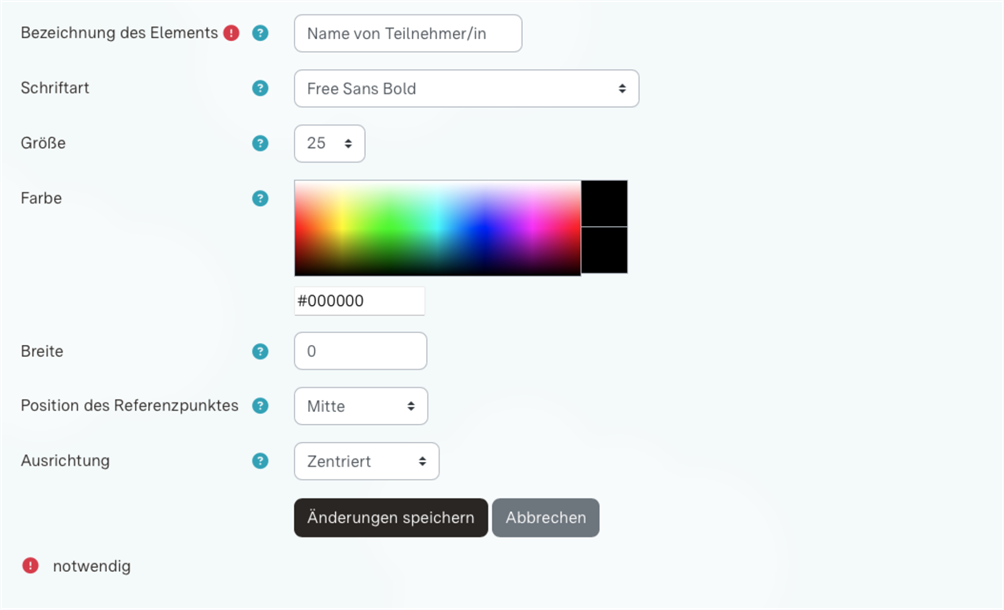Click the help icon next to Schriftart
Image resolution: width=1004 pixels, height=610 pixels.
pos(260,88)
